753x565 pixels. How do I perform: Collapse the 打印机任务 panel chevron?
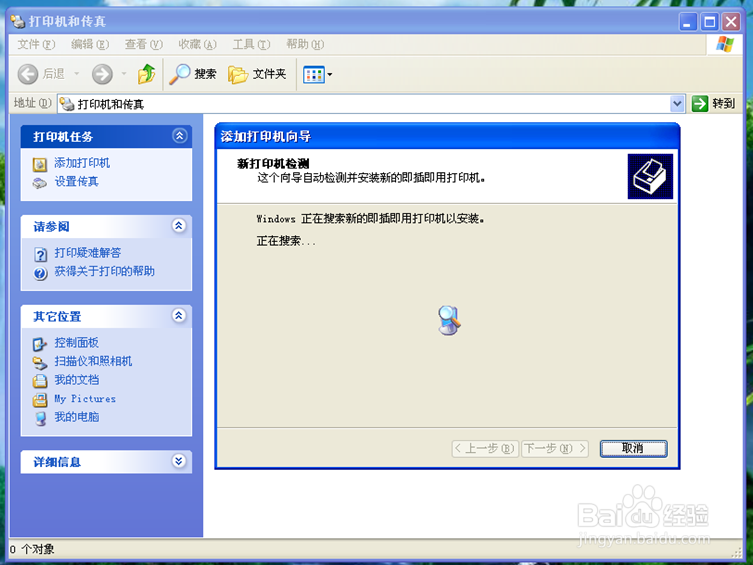[179, 136]
